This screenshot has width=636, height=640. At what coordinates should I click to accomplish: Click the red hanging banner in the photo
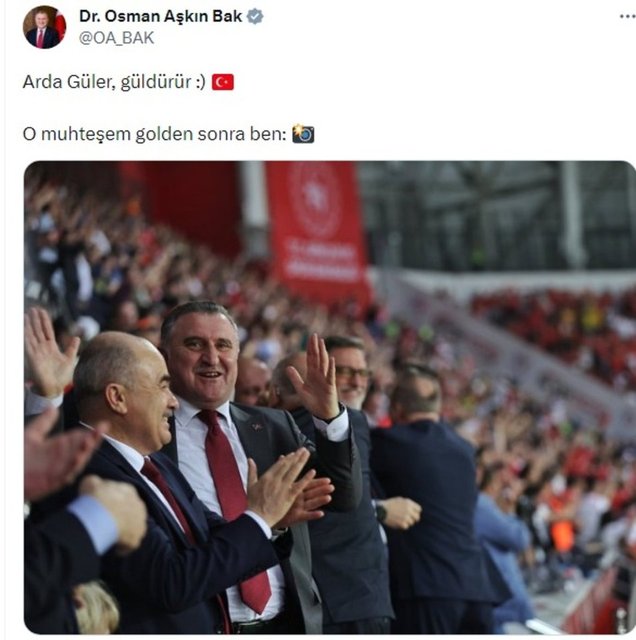[x=317, y=229]
